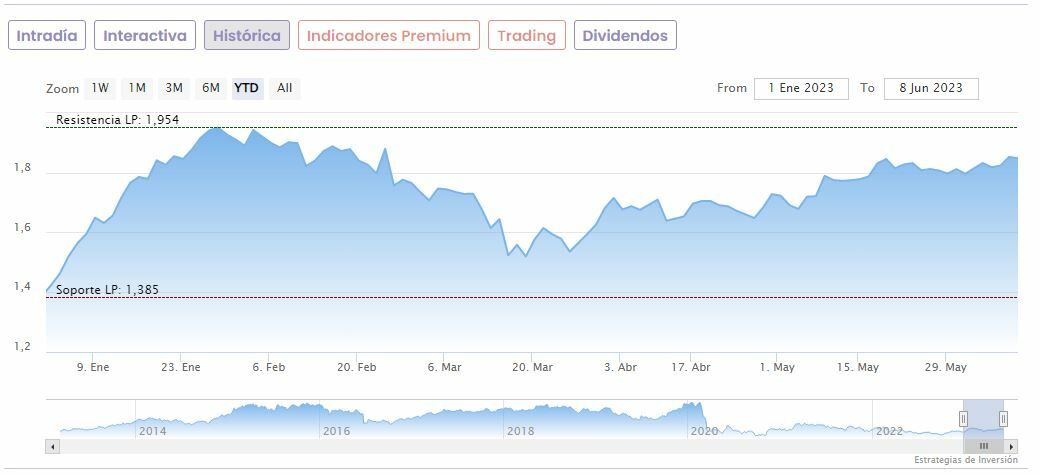This screenshot has height=475, width=1040.
Task: Click the Estrategias de Inversión credit link
Action: [965, 460]
